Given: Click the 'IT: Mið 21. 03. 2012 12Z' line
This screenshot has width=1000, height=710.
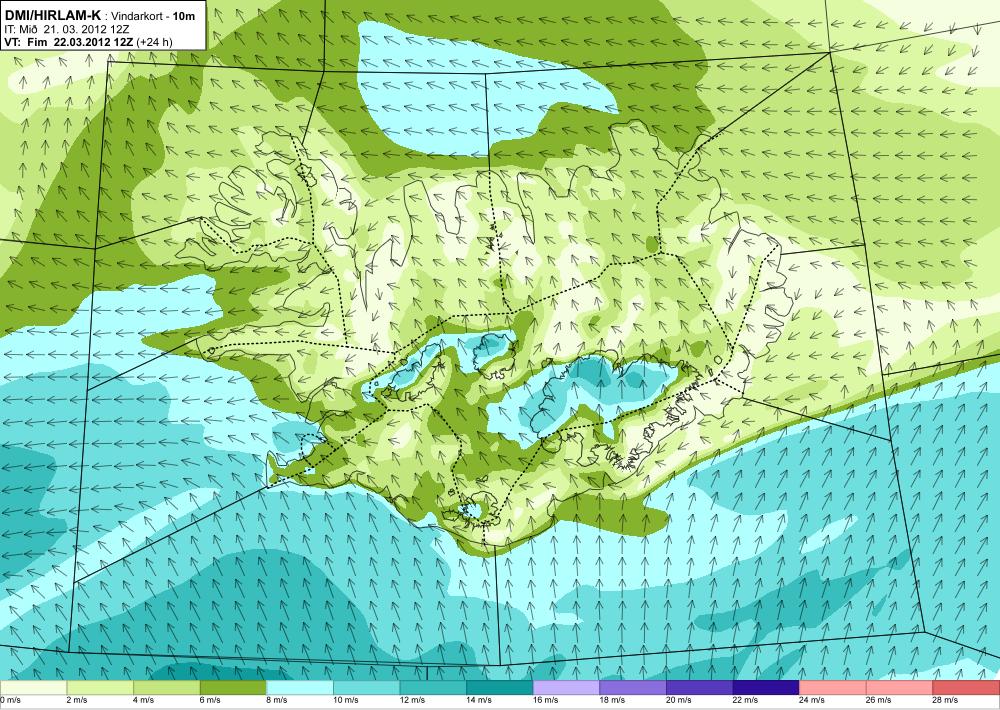Looking at the screenshot, I should pyautogui.click(x=67, y=29).
